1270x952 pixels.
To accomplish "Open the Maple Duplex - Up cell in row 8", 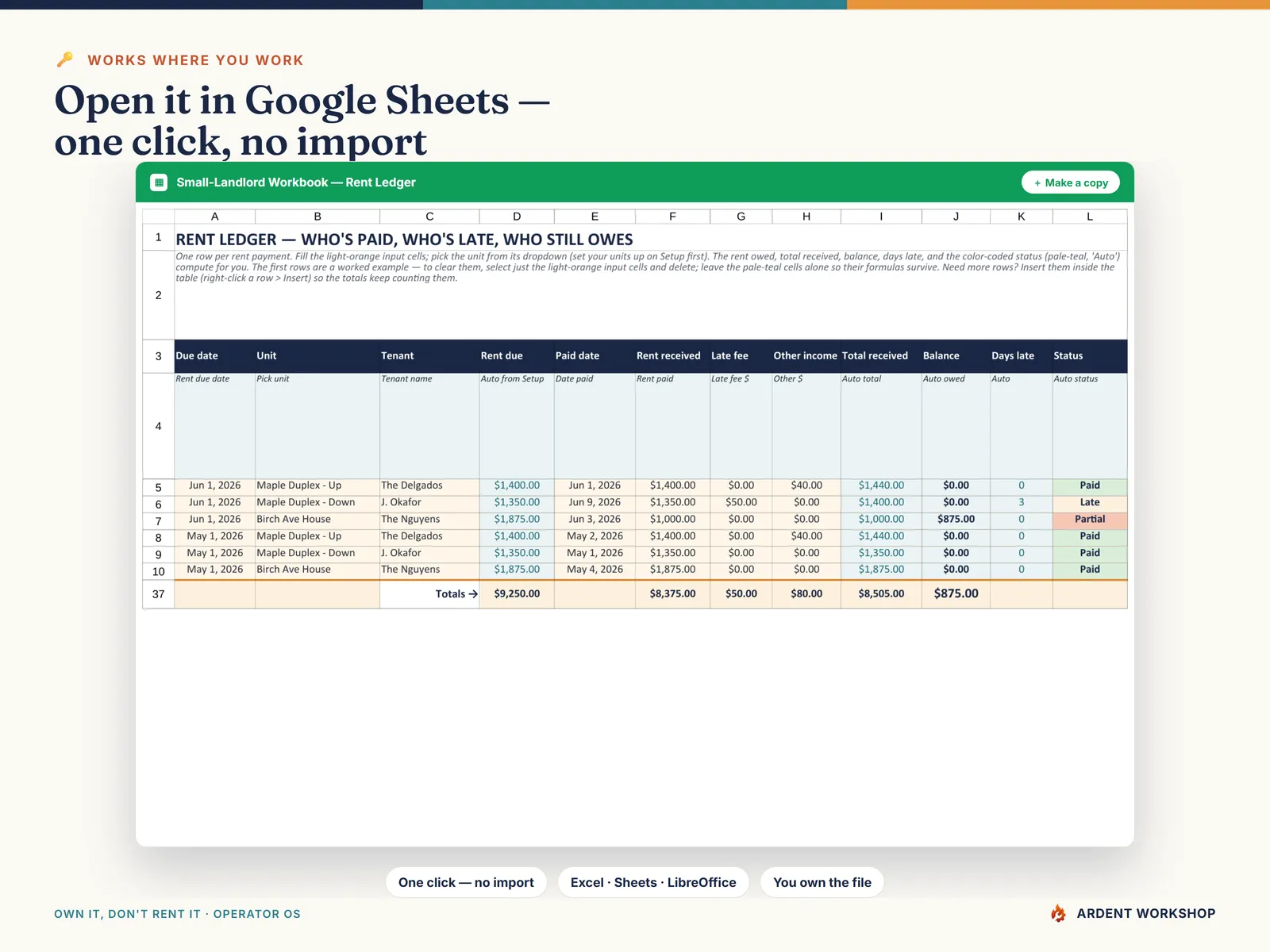I will coord(317,536).
